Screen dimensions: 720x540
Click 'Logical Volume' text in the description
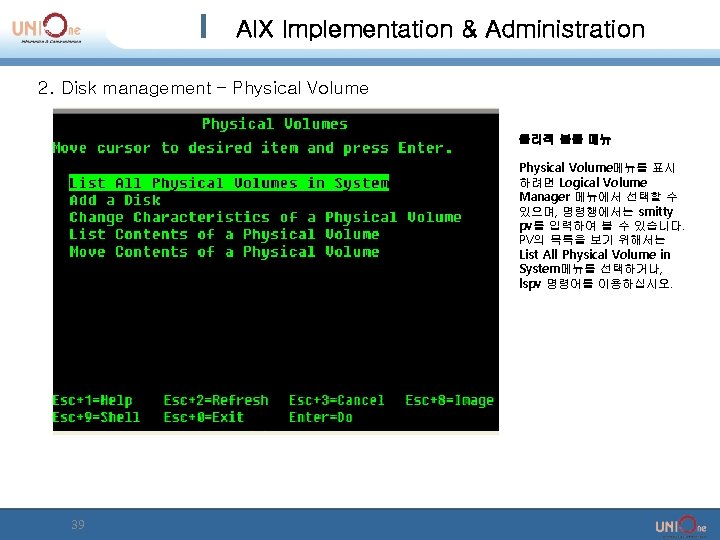coord(603,182)
